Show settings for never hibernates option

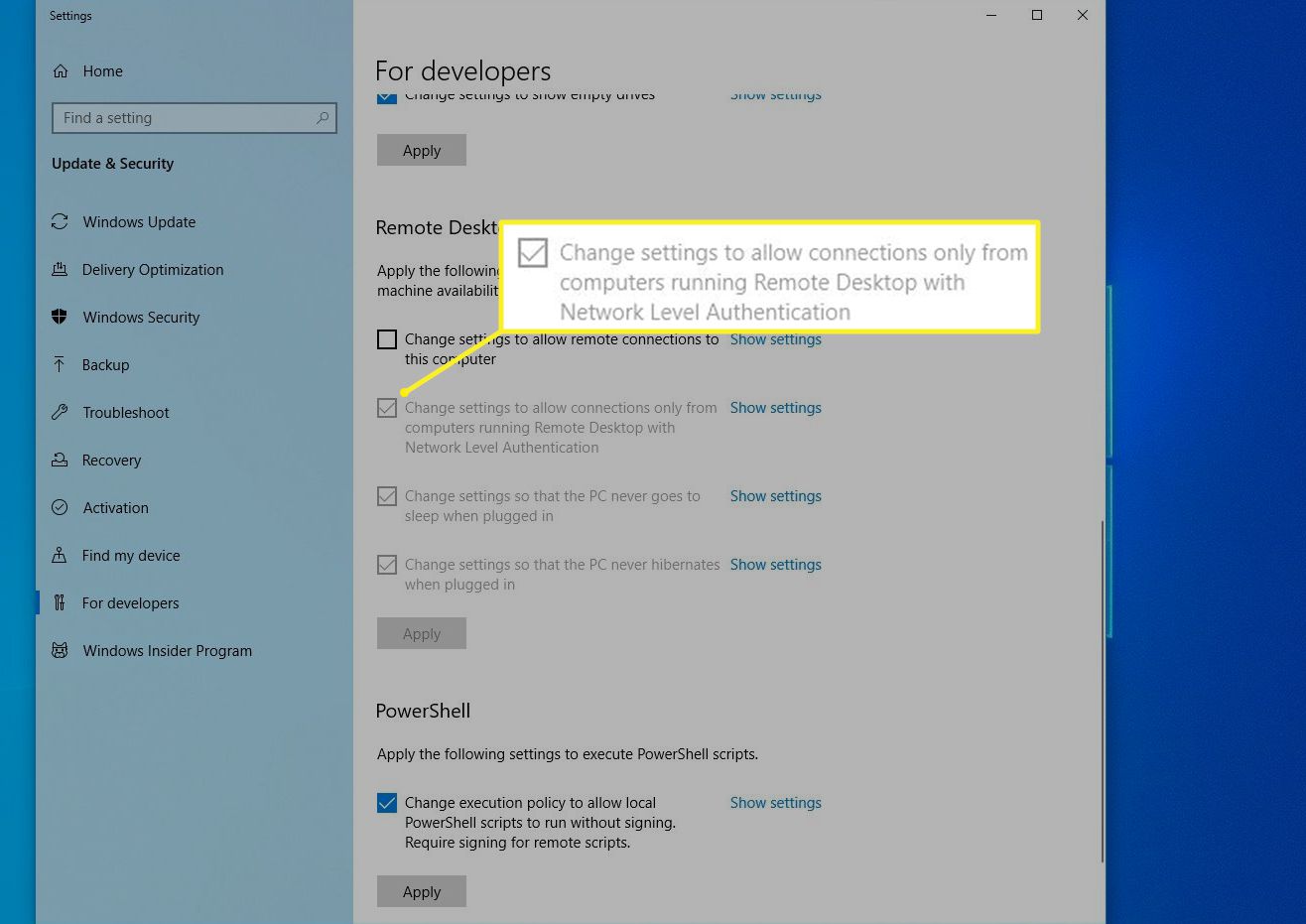776,565
